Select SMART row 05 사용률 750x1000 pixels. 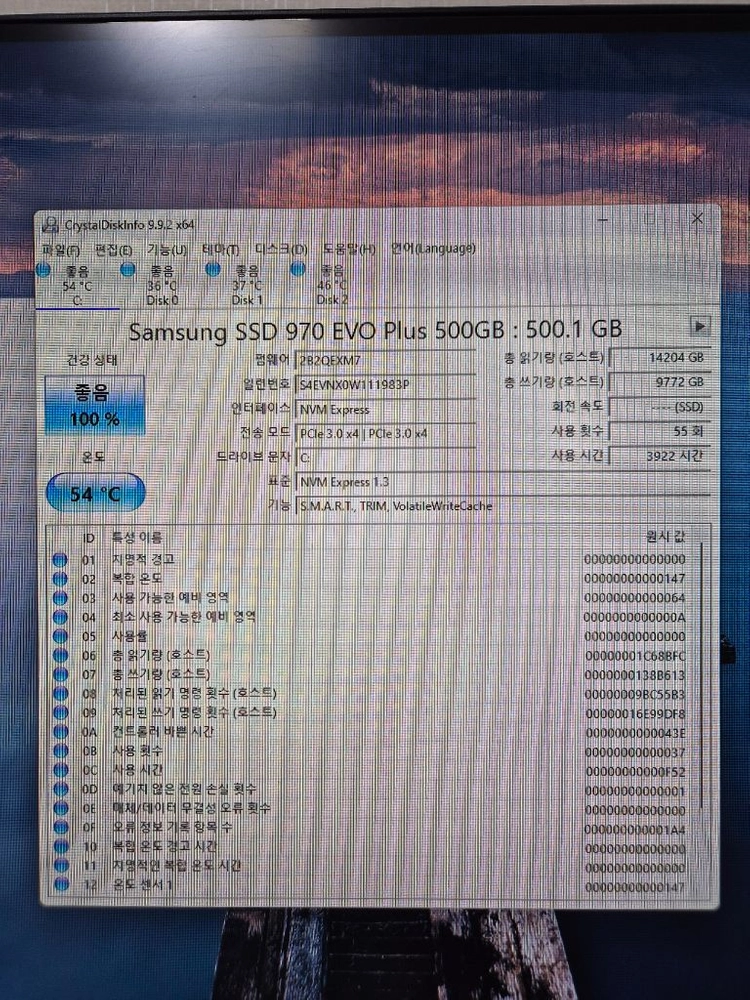372,636
